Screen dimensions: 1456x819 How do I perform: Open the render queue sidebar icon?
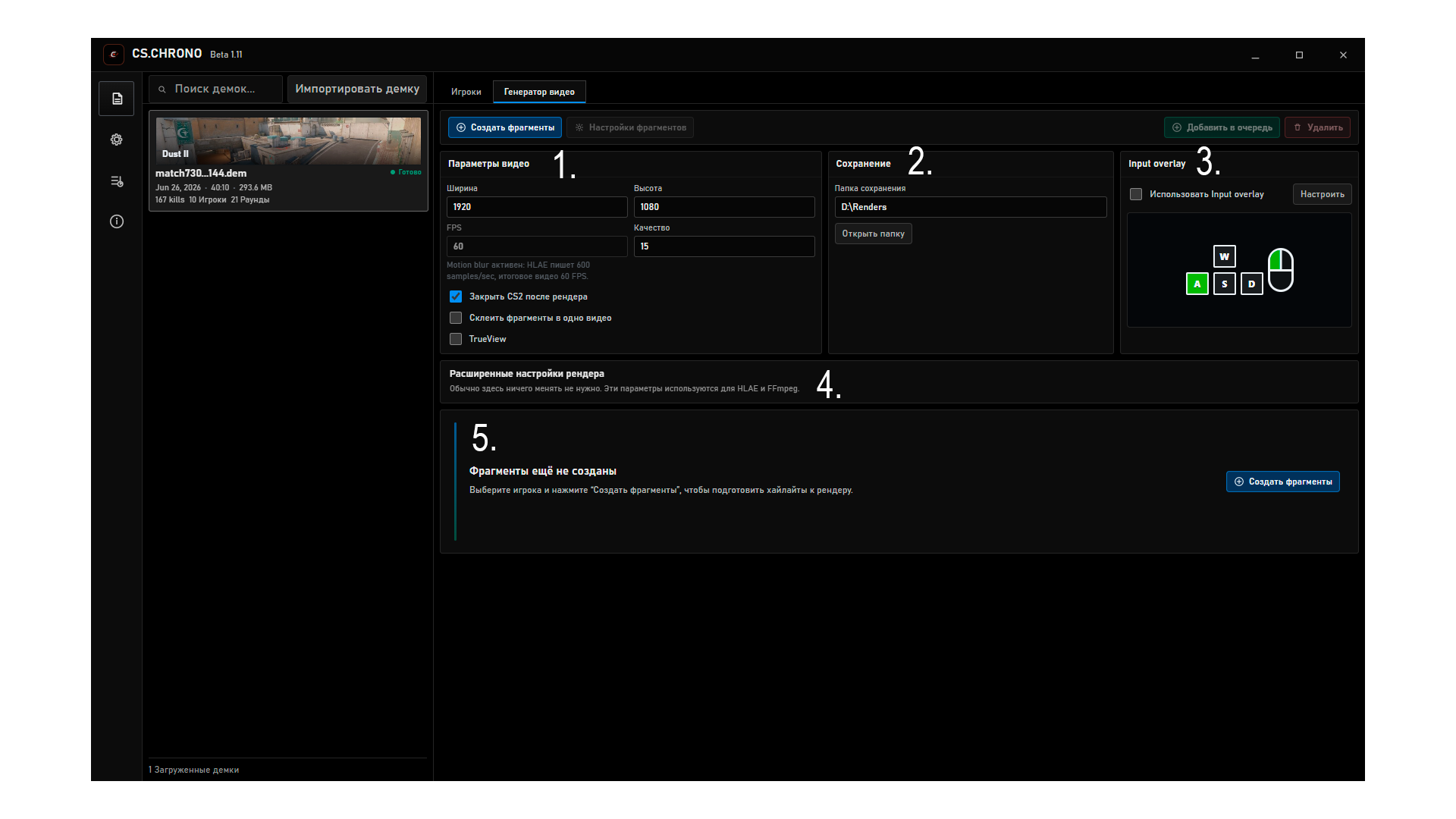tap(116, 181)
